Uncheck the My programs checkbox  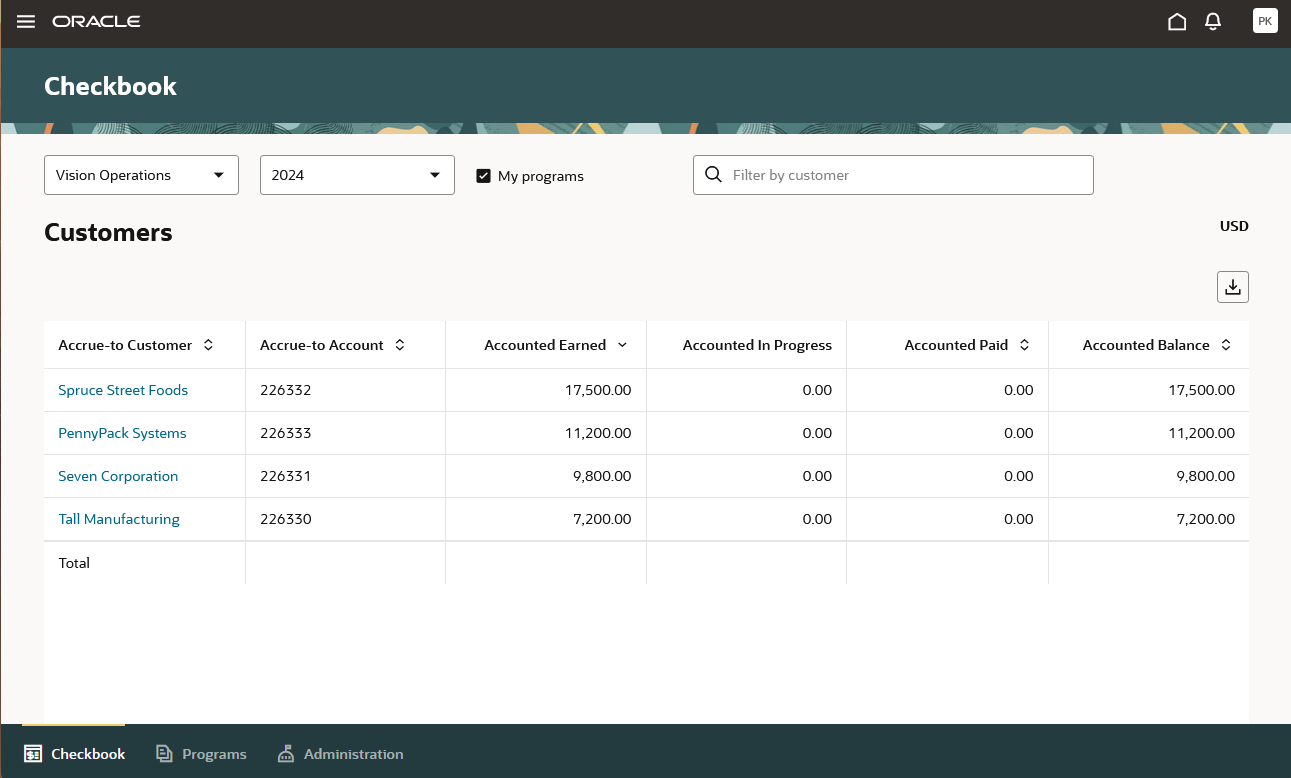click(x=484, y=175)
